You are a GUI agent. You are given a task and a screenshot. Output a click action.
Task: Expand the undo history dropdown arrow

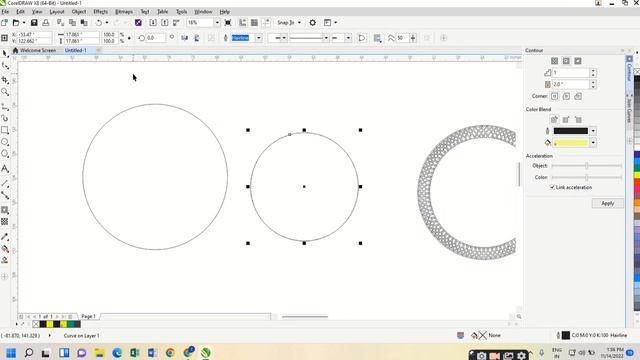[107, 22]
